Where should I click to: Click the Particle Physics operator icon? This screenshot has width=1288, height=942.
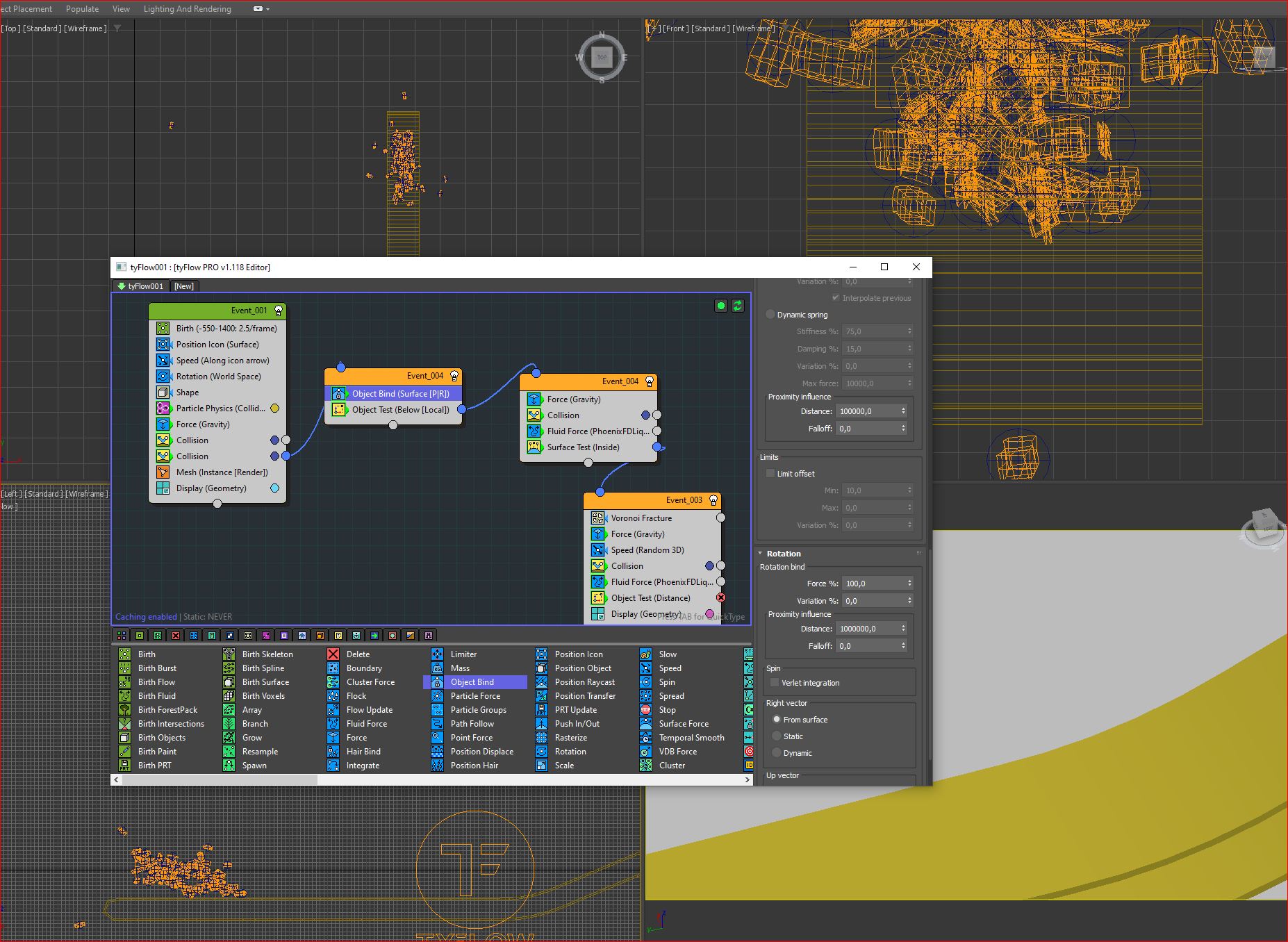tap(163, 408)
